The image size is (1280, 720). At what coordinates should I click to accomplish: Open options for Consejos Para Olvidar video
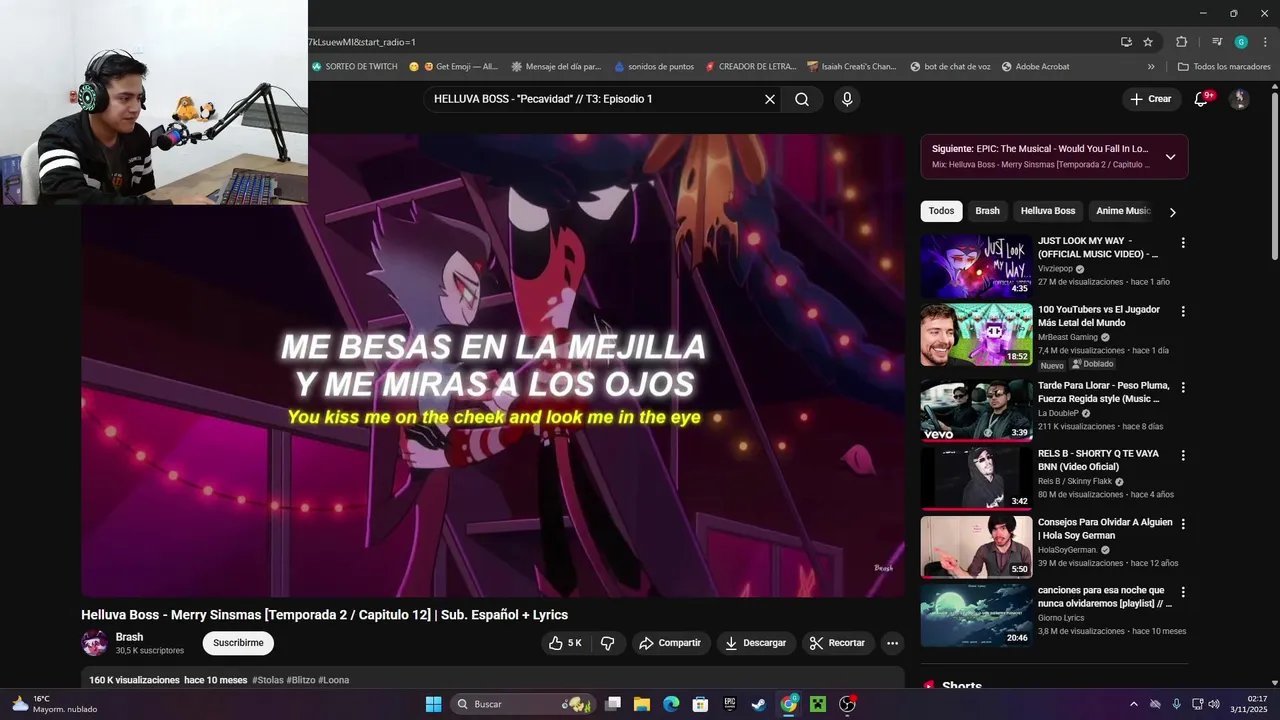pyautogui.click(x=1183, y=524)
